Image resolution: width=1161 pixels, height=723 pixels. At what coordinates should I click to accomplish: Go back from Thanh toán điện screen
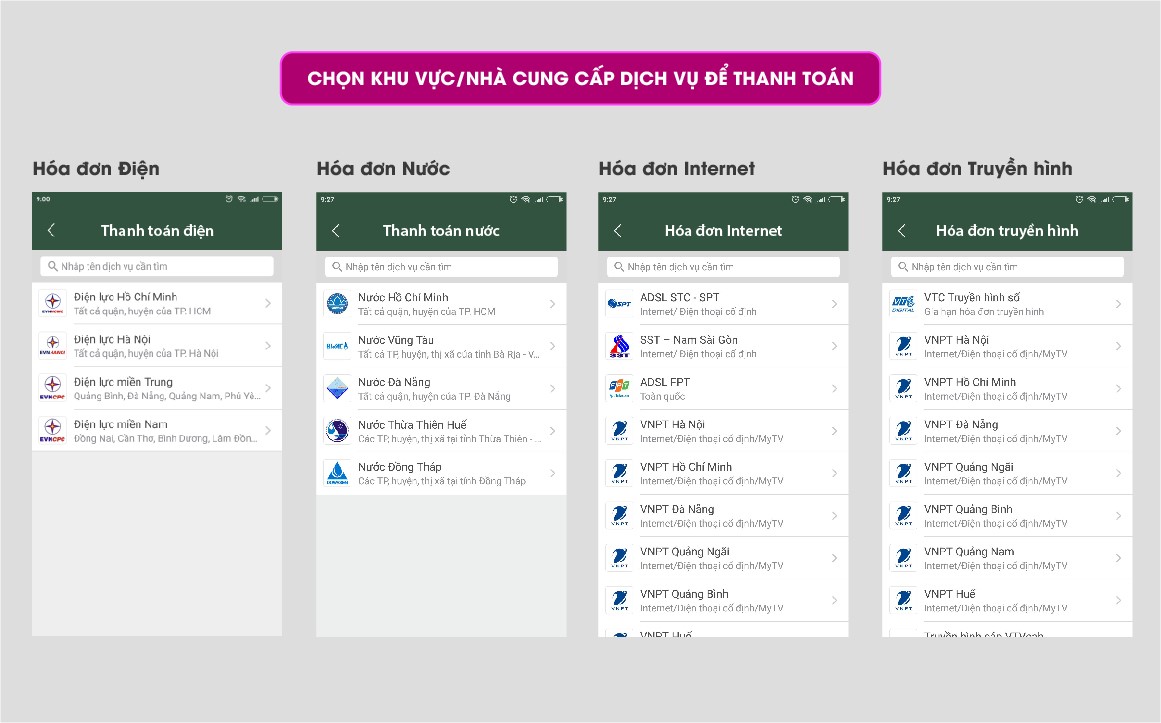tap(51, 230)
